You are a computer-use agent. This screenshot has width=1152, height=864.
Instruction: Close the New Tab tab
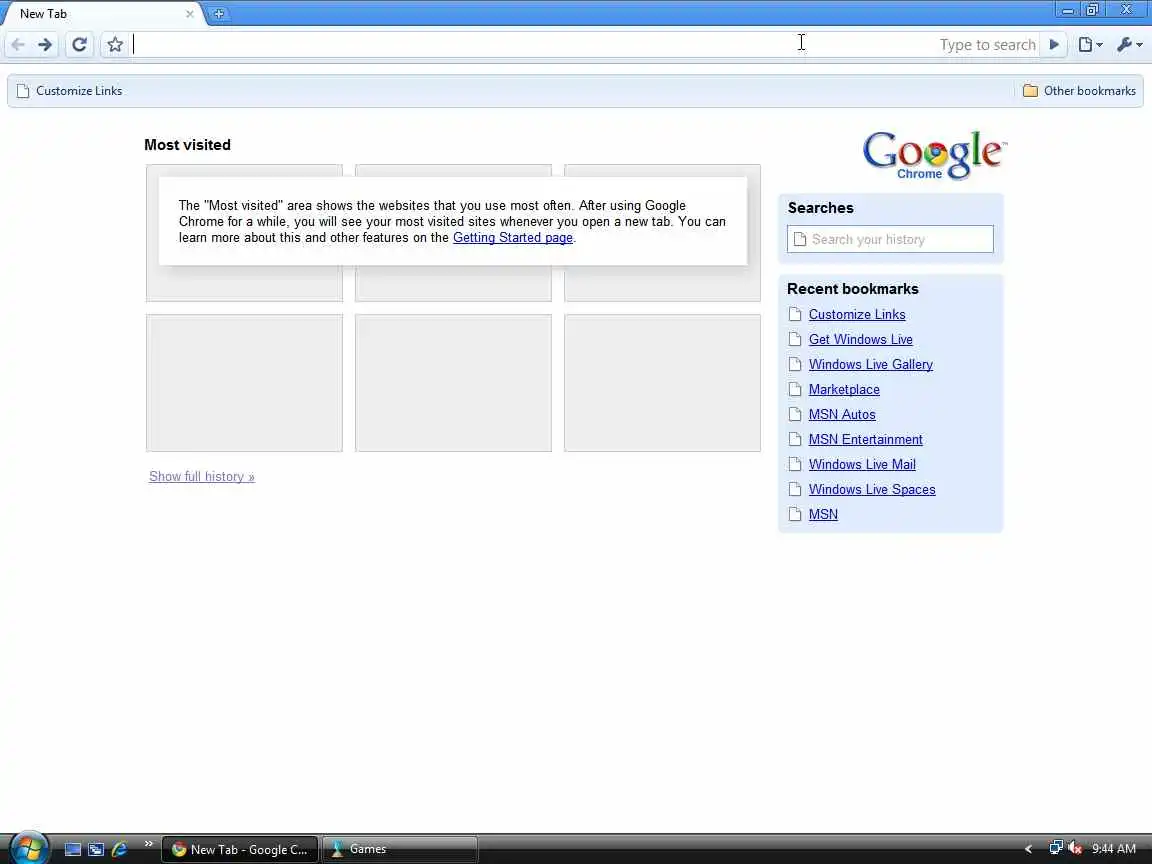190,14
